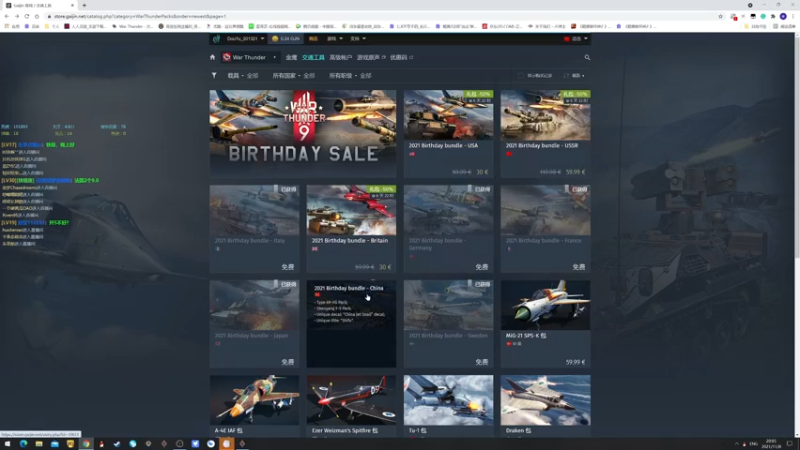Click the orange highlighted taskbar app
Image resolution: width=800 pixels, height=450 pixels.
tap(227, 444)
